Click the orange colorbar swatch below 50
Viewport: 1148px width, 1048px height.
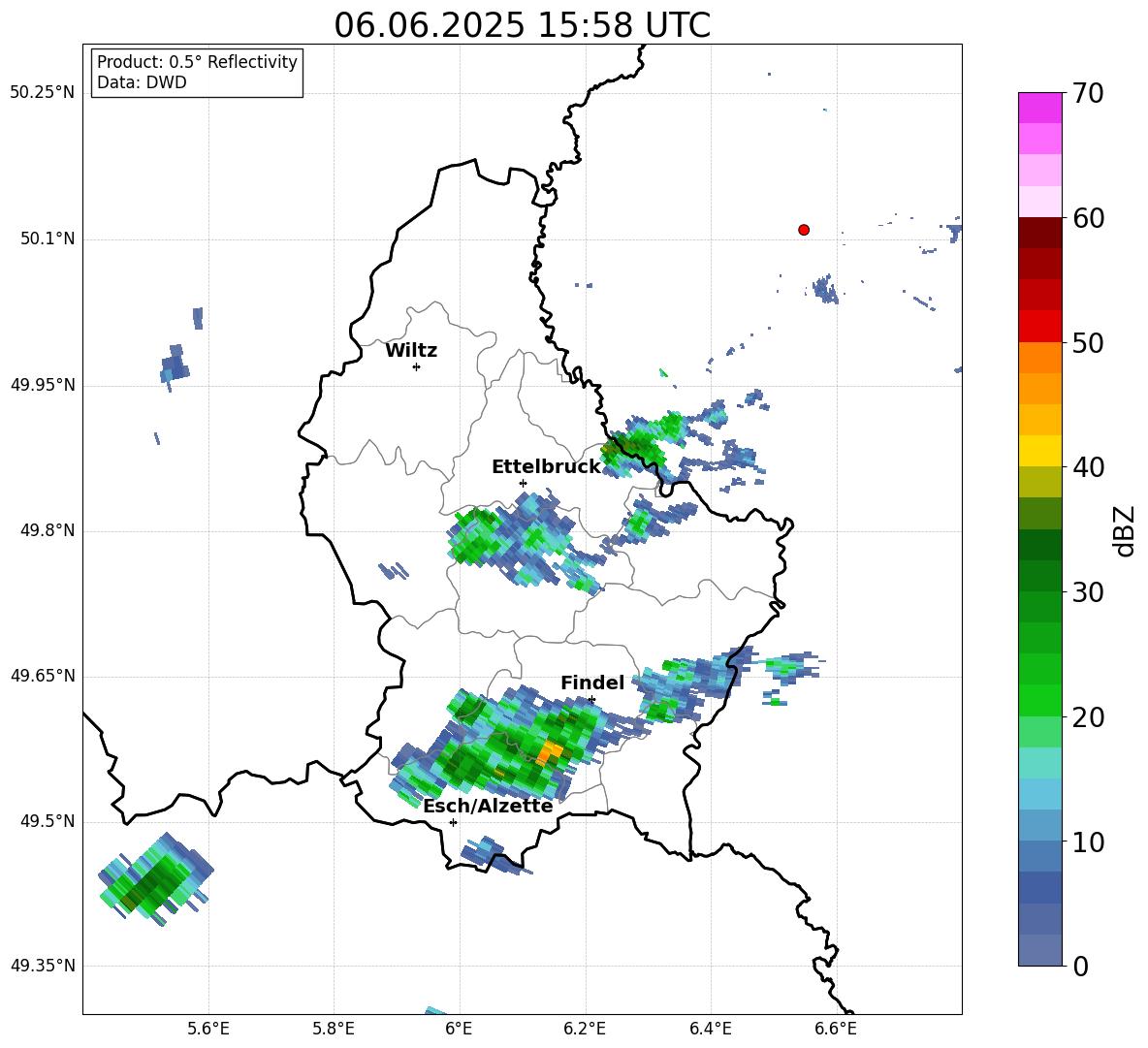[1039, 357]
